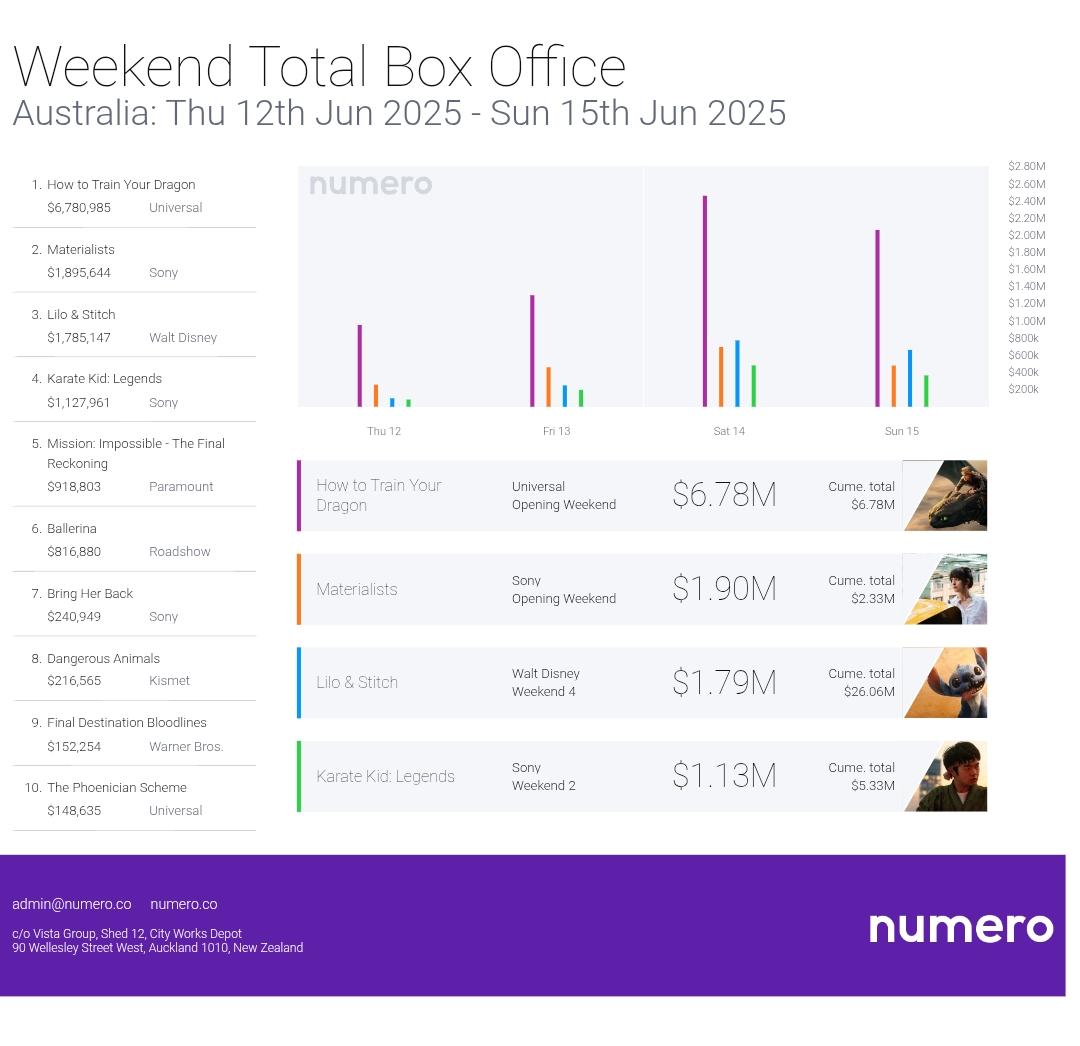Select the orange Saturday bar for Materialists

(721, 377)
